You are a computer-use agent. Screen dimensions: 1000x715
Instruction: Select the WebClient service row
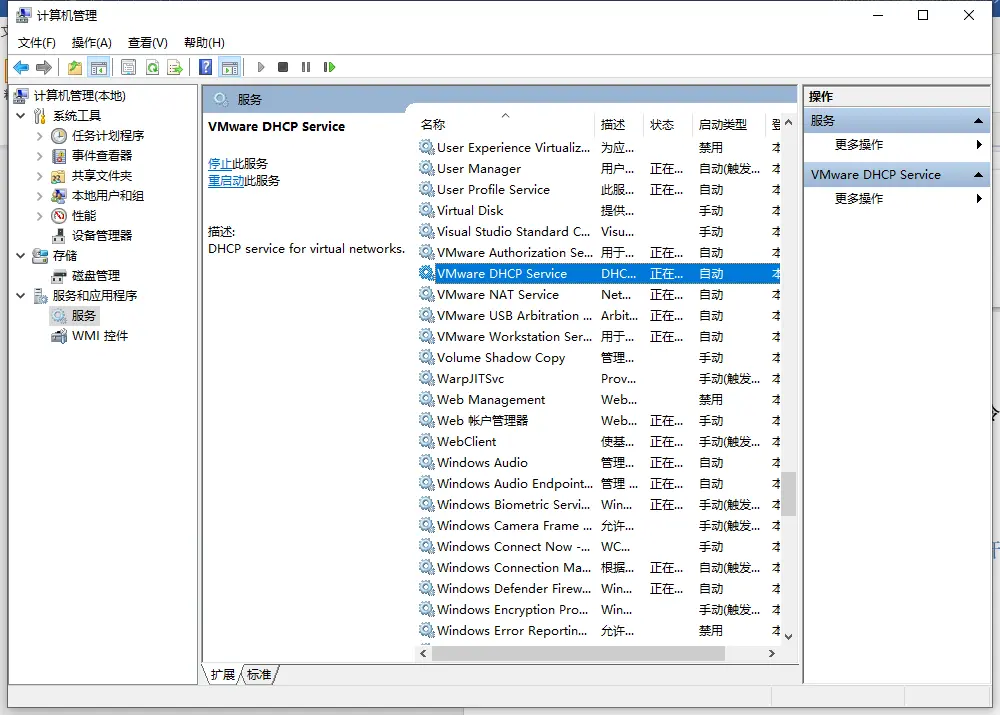pyautogui.click(x=598, y=441)
